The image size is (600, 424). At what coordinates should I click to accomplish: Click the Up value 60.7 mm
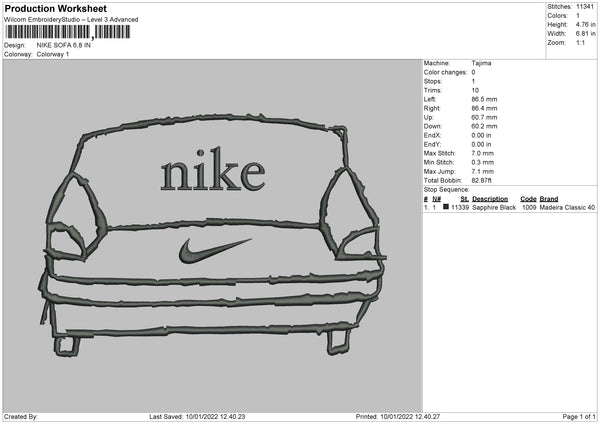(x=484, y=117)
